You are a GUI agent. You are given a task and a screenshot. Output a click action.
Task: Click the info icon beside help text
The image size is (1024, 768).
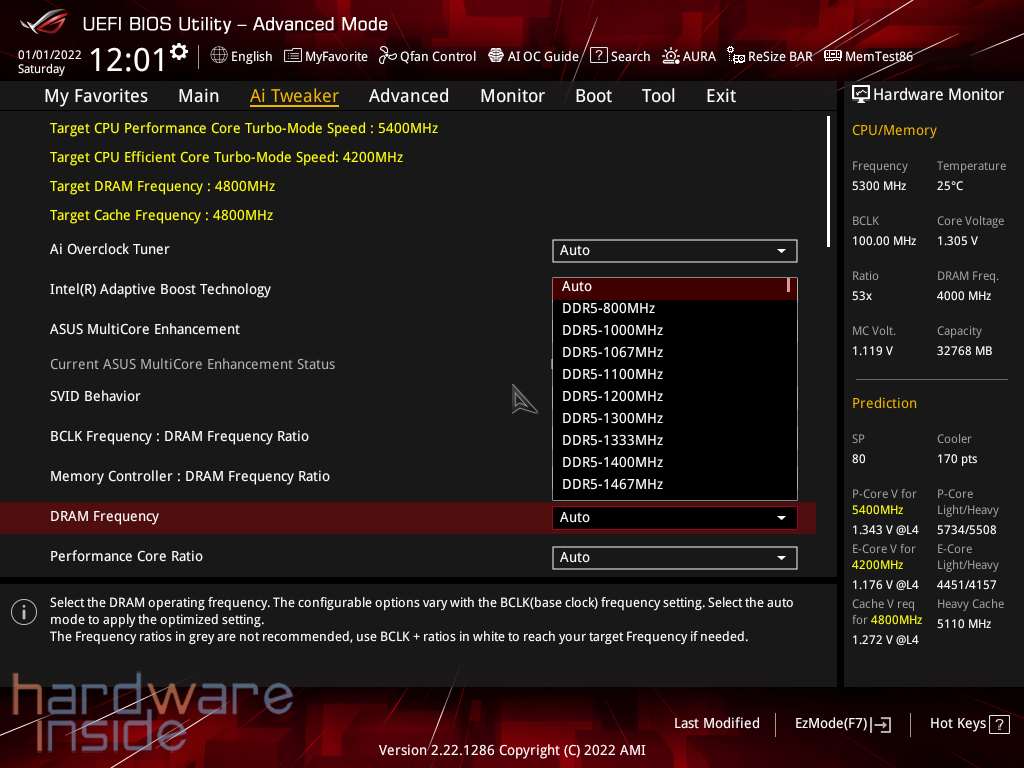24,612
